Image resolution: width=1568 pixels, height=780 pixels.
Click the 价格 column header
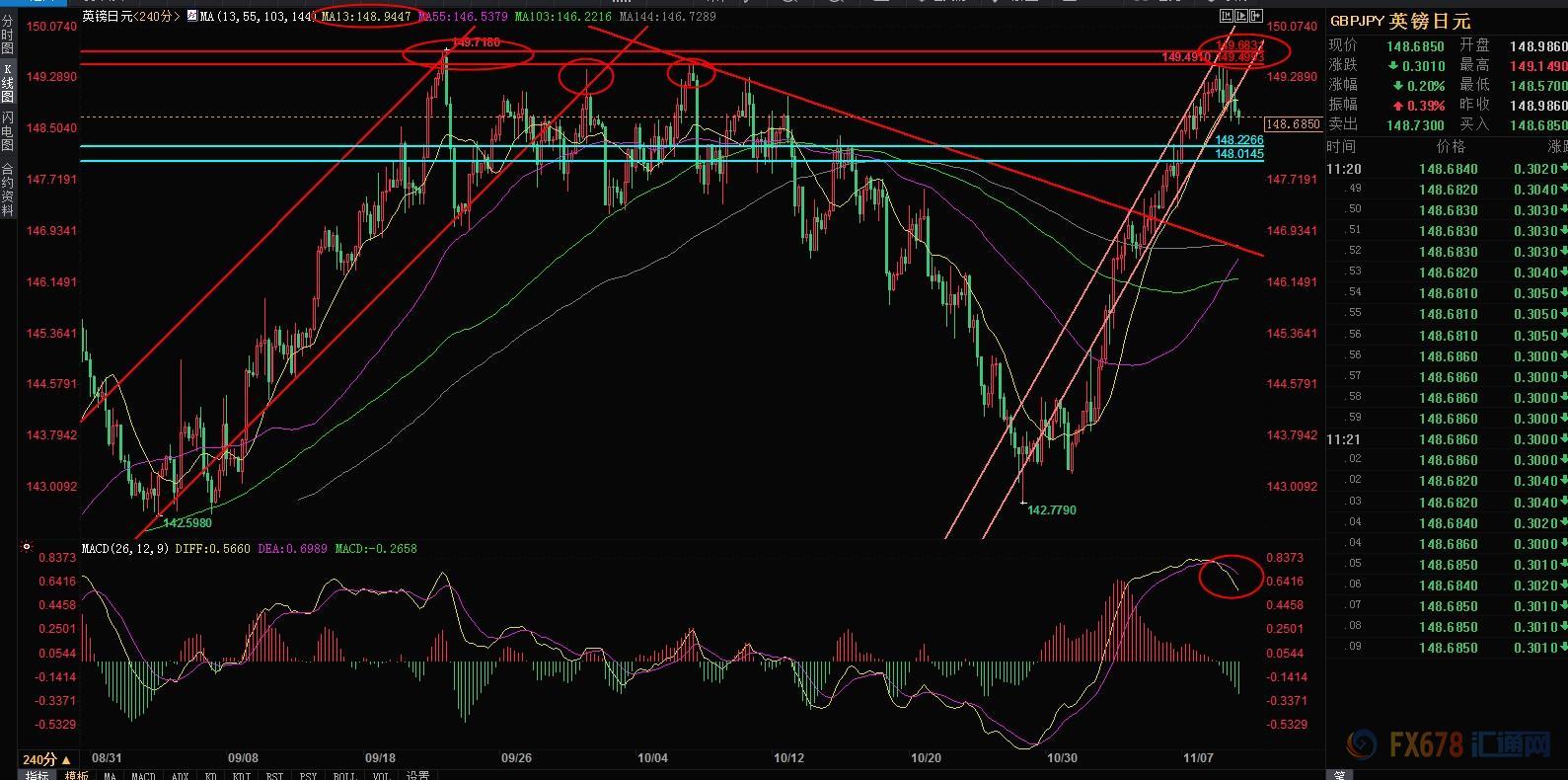(1451, 146)
